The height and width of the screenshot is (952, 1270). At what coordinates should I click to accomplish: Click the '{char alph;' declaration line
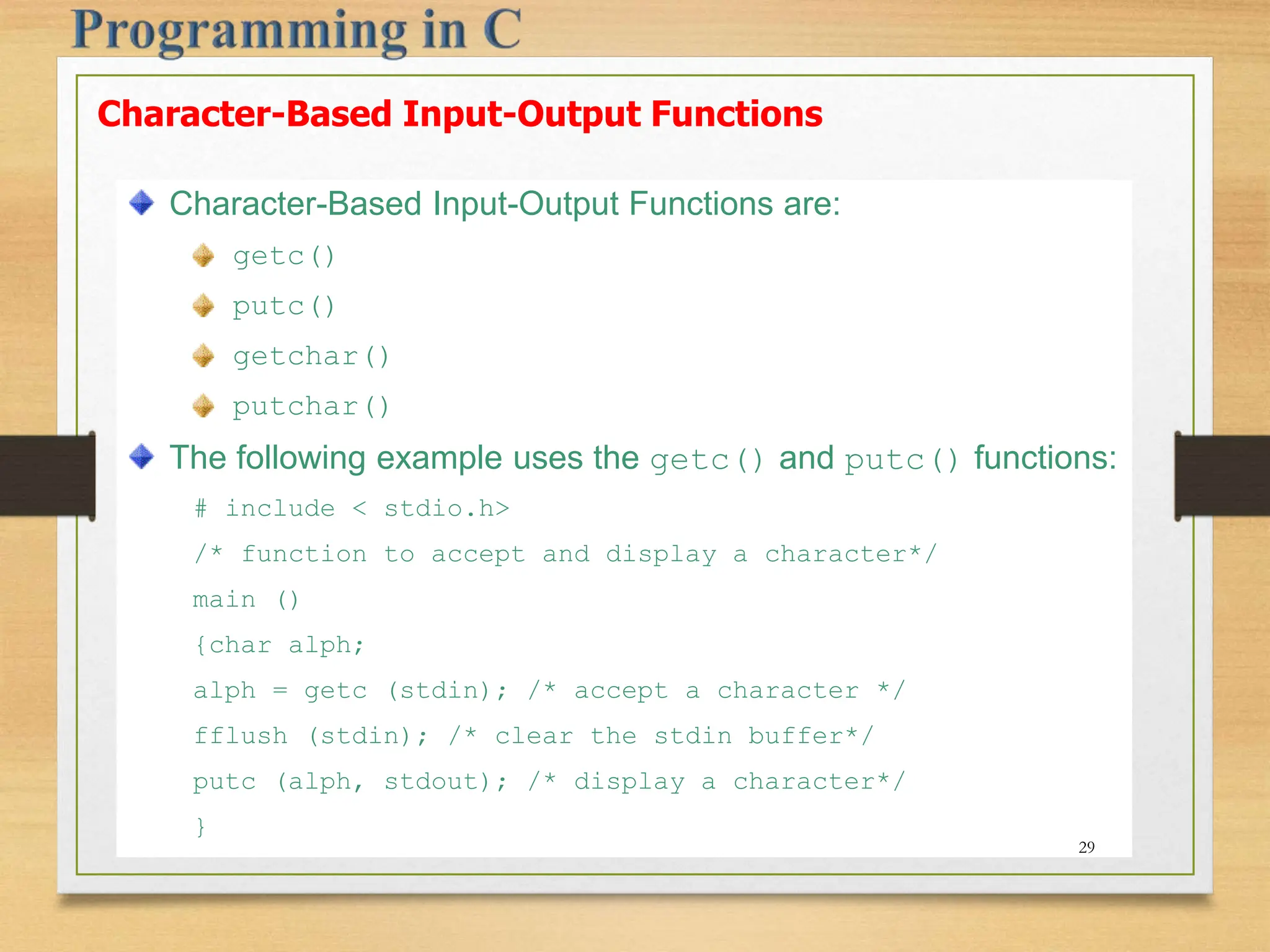coord(279,645)
